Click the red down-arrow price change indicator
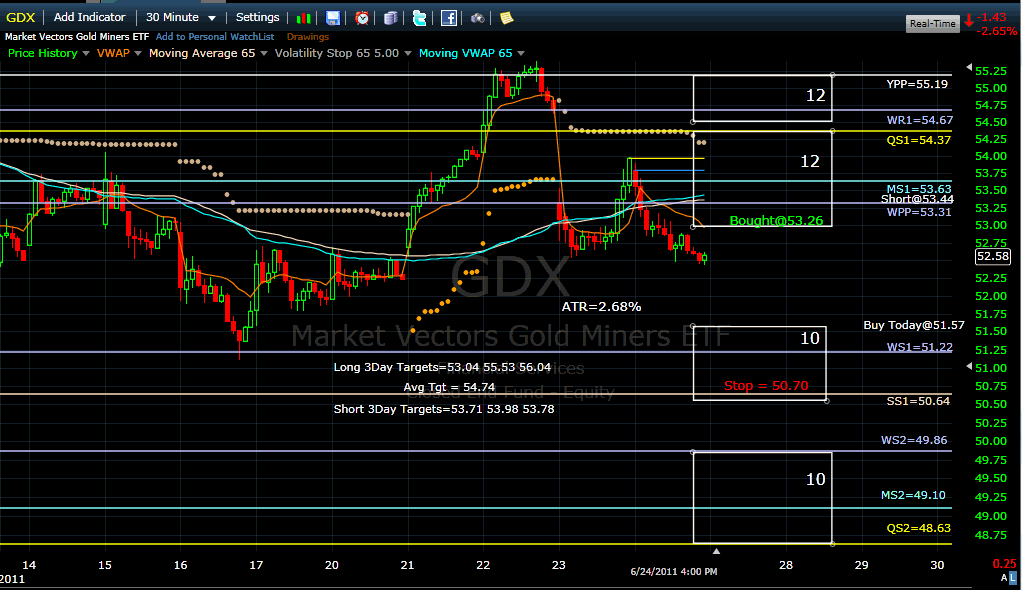Screen dimensions: 1022x590 coord(969,20)
